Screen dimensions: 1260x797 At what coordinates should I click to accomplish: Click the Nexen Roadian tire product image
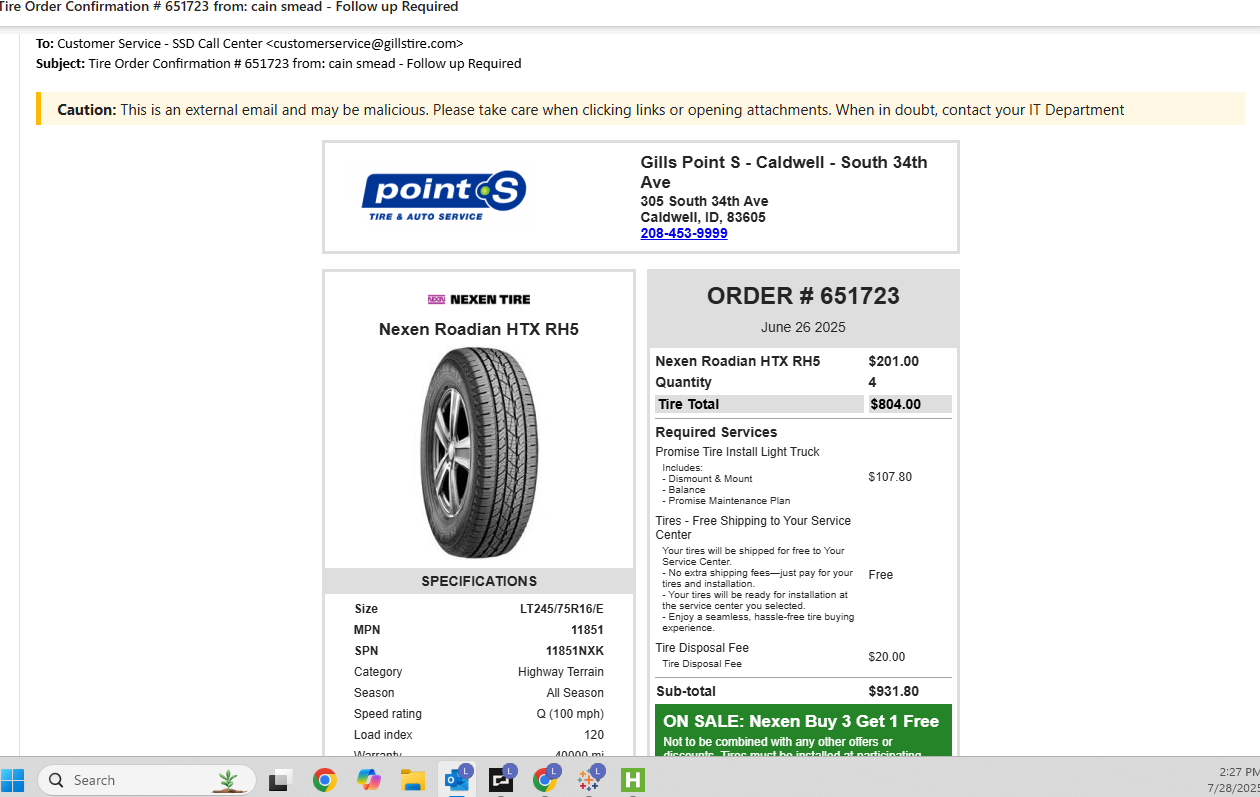(x=479, y=453)
